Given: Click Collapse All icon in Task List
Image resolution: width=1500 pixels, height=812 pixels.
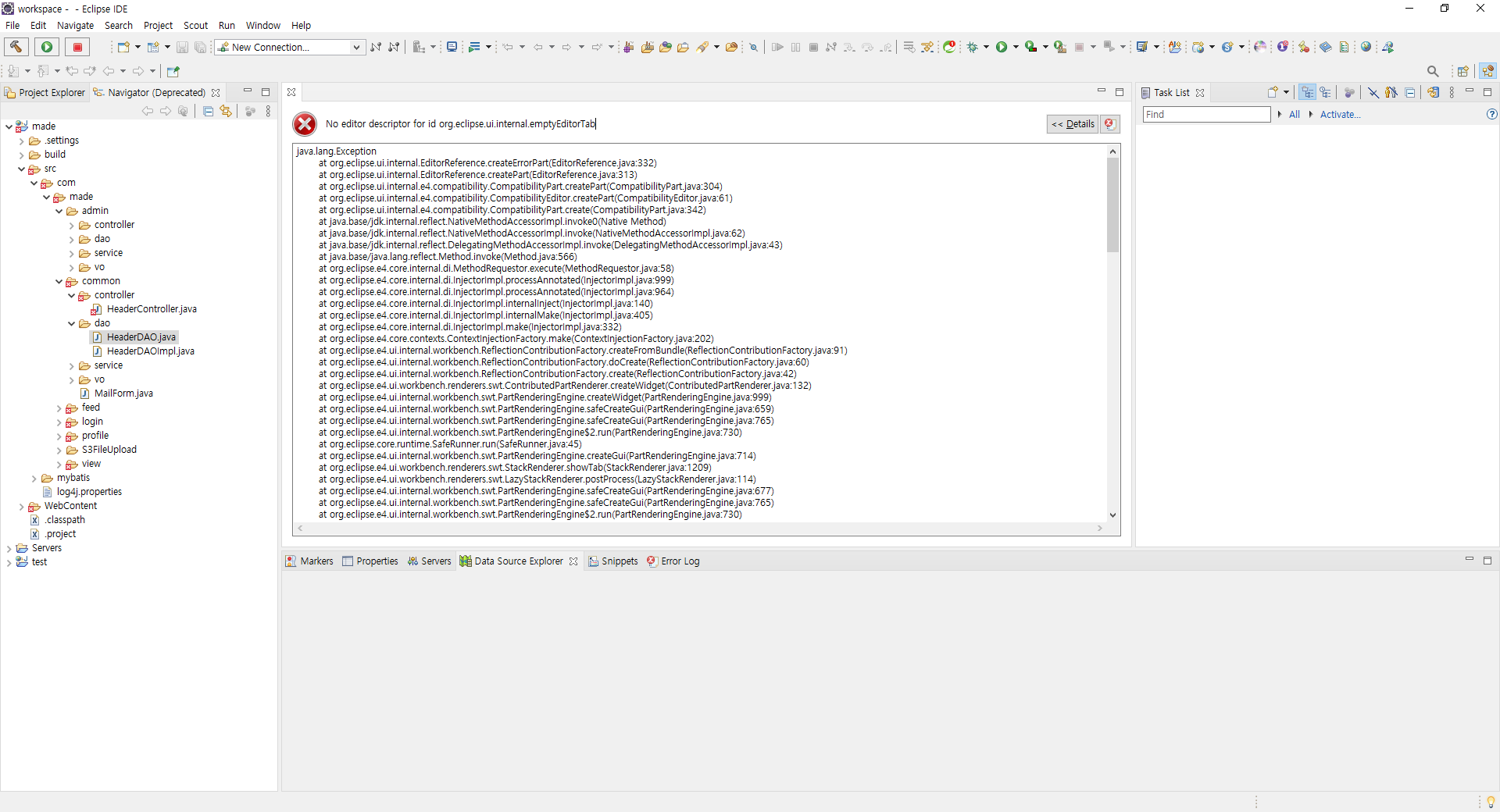Looking at the screenshot, I should 1410,92.
